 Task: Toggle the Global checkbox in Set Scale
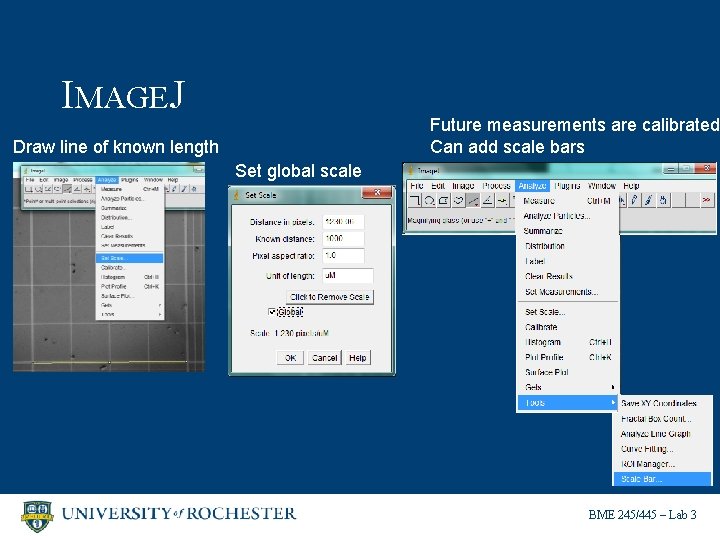271,312
